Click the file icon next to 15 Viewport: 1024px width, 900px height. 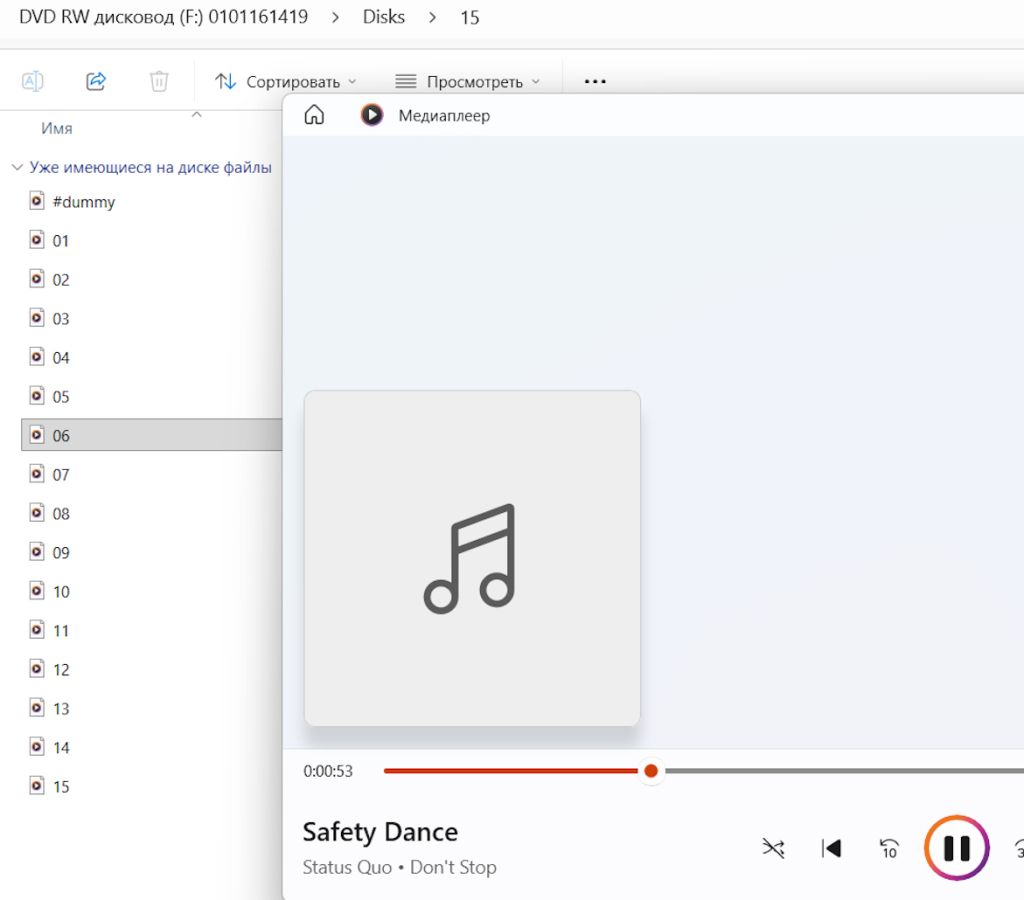[37, 786]
